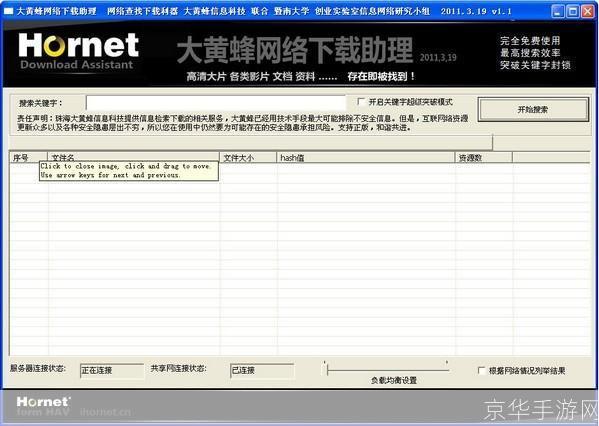The height and width of the screenshot is (426, 599).
Task: Click the 存在即被找到 slogan text
Action: point(381,76)
